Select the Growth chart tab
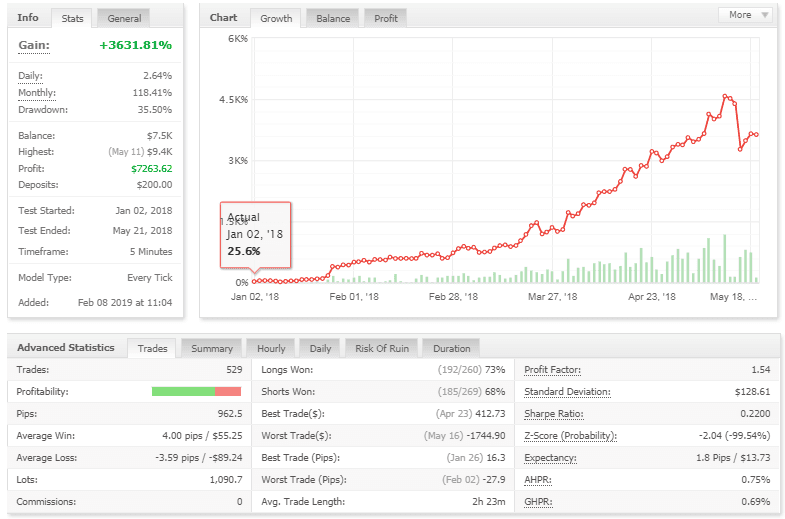 click(x=276, y=18)
